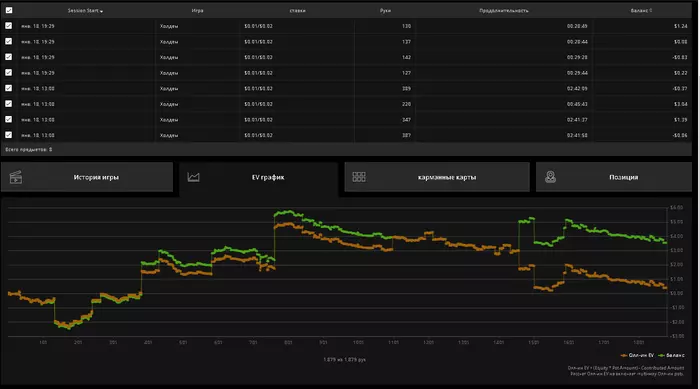Click the EV chart plot area
The width and height of the screenshot is (700, 389).
pyautogui.click(x=338, y=272)
